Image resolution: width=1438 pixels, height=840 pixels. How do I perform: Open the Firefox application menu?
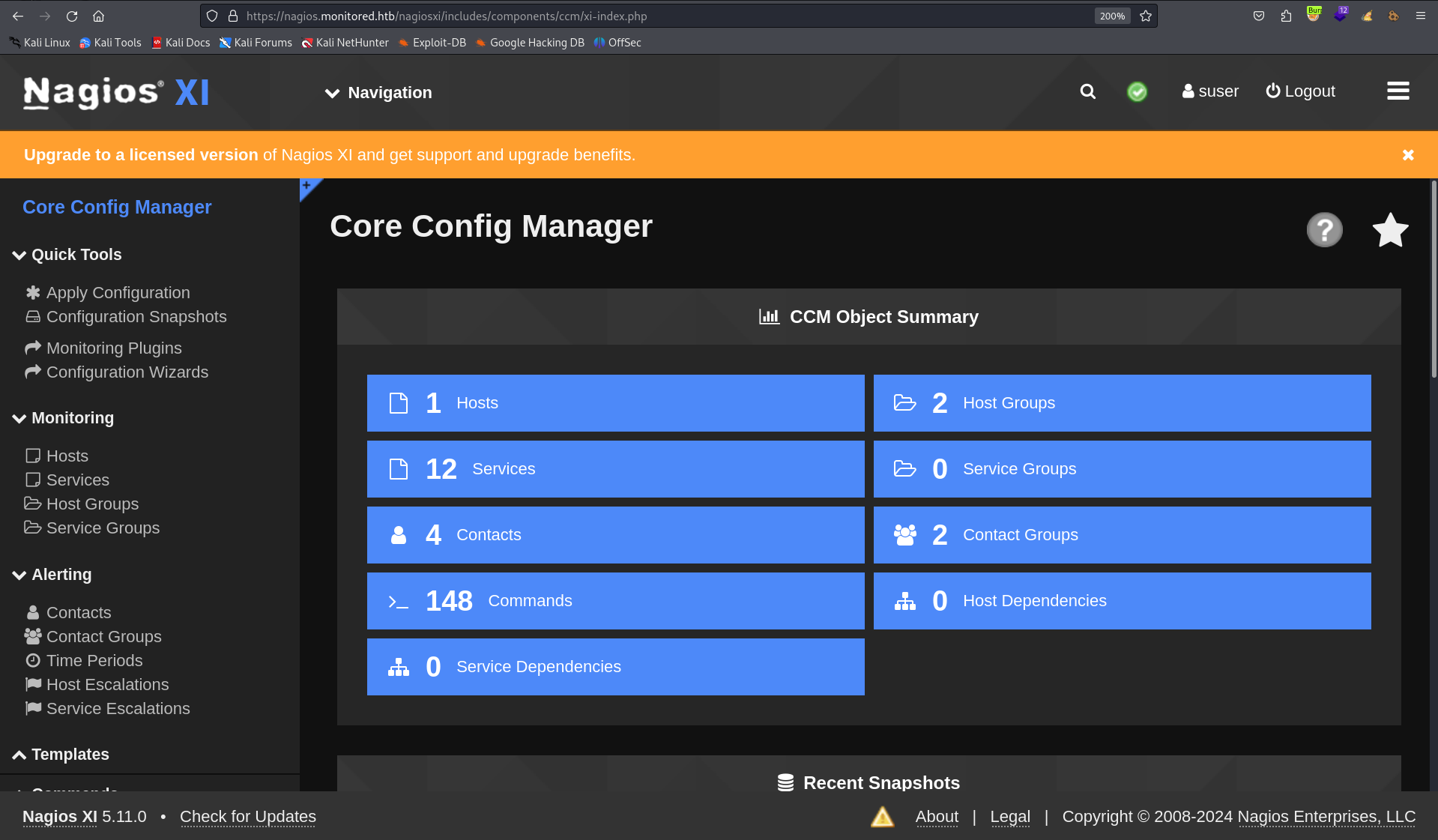click(1420, 16)
